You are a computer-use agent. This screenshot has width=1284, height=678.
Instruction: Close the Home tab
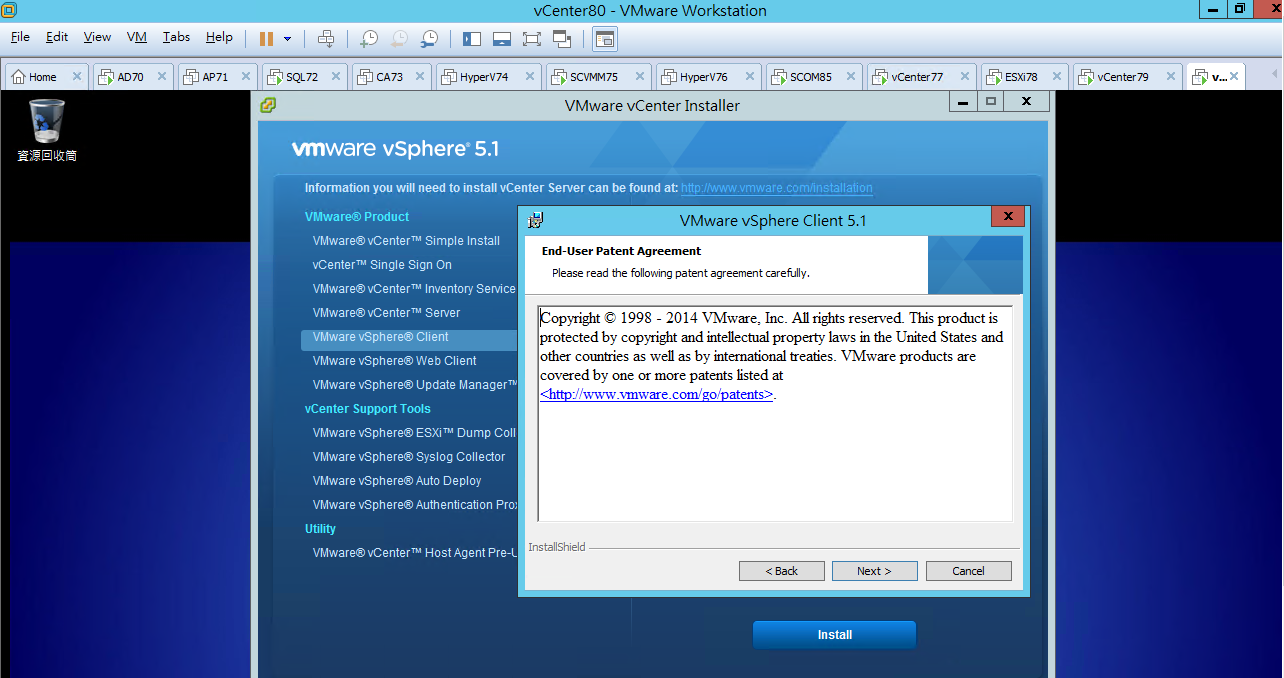tap(77, 77)
